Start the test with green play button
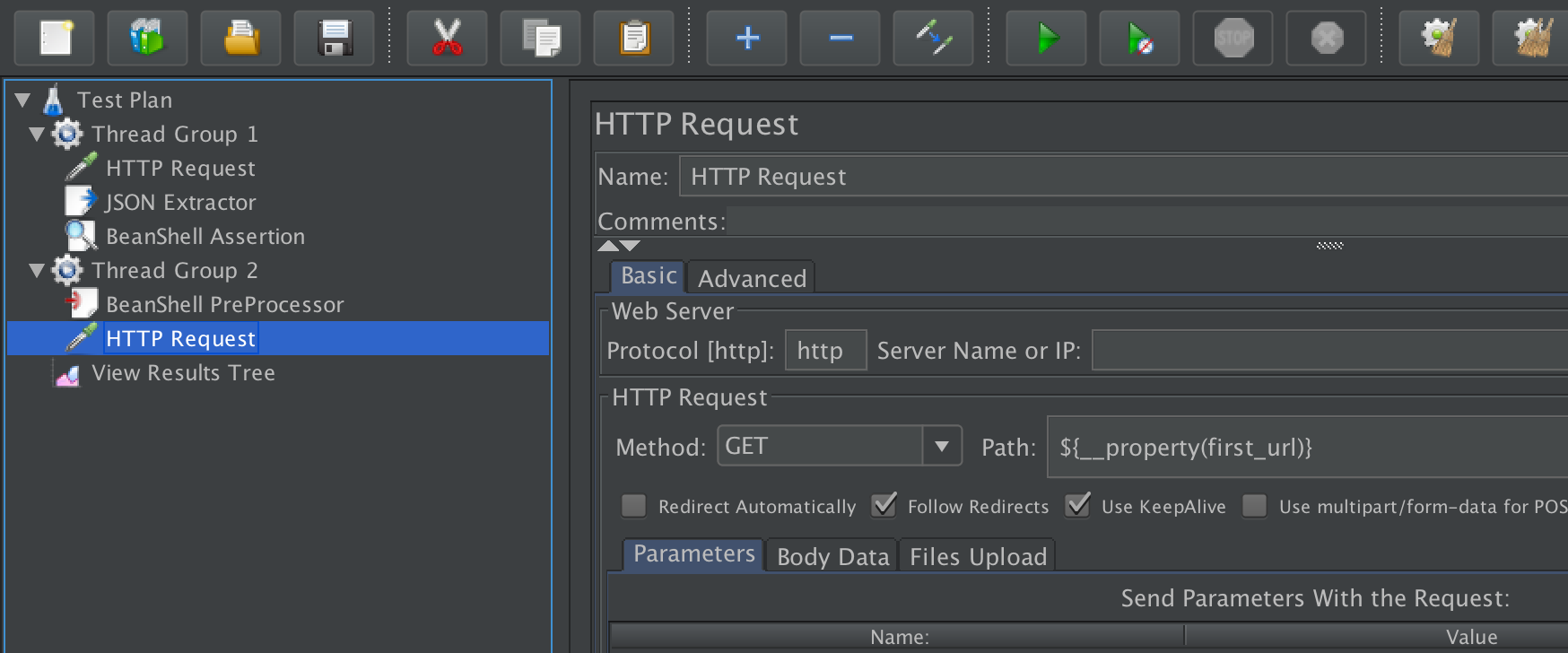 1046,38
